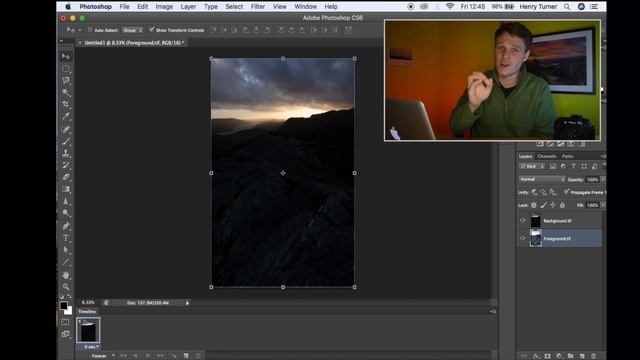Filter layers by shape layer icon
The height and width of the screenshot is (360, 640).
pyautogui.click(x=584, y=166)
